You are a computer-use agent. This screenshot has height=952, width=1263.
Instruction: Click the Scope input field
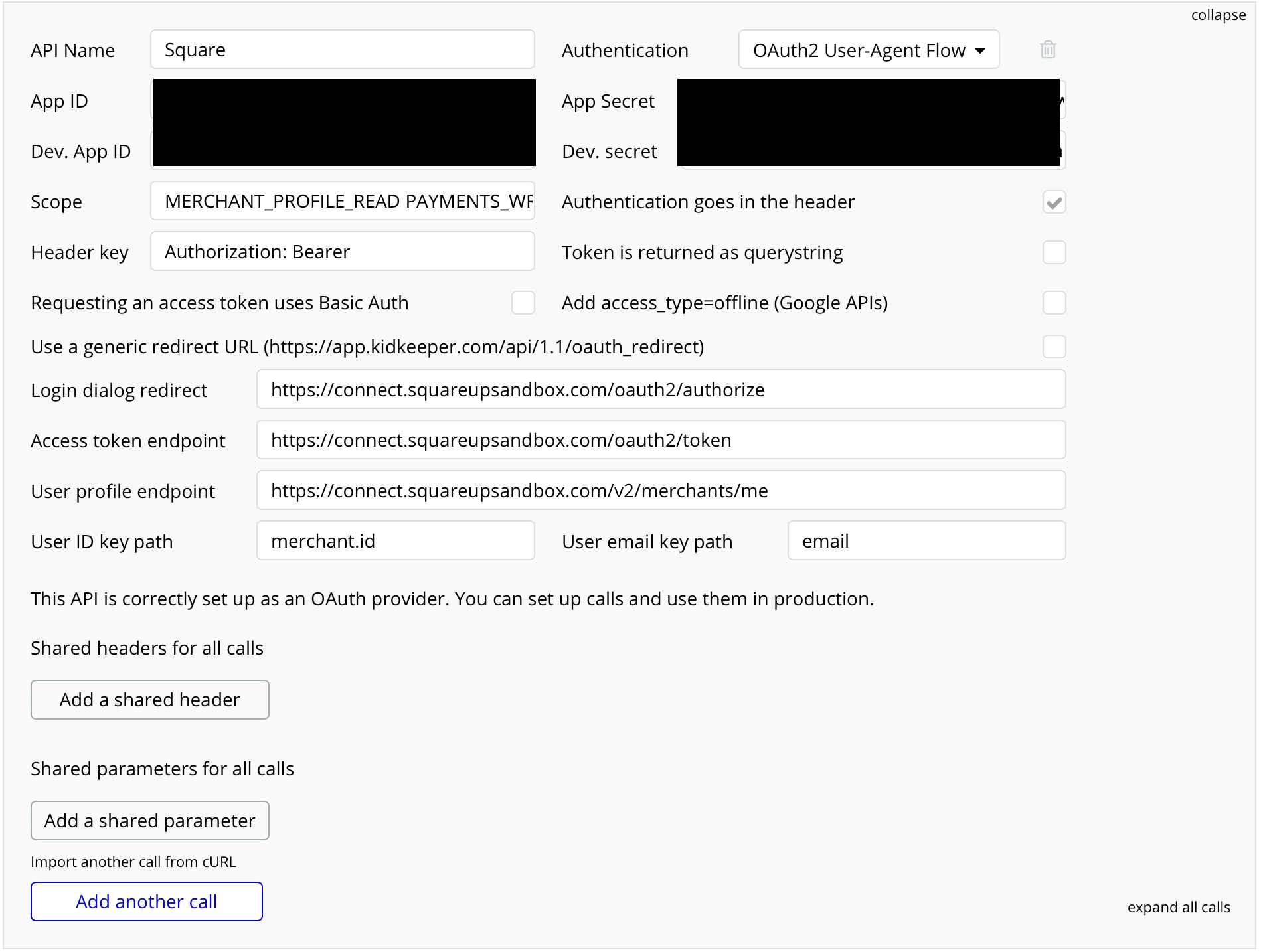(x=342, y=201)
